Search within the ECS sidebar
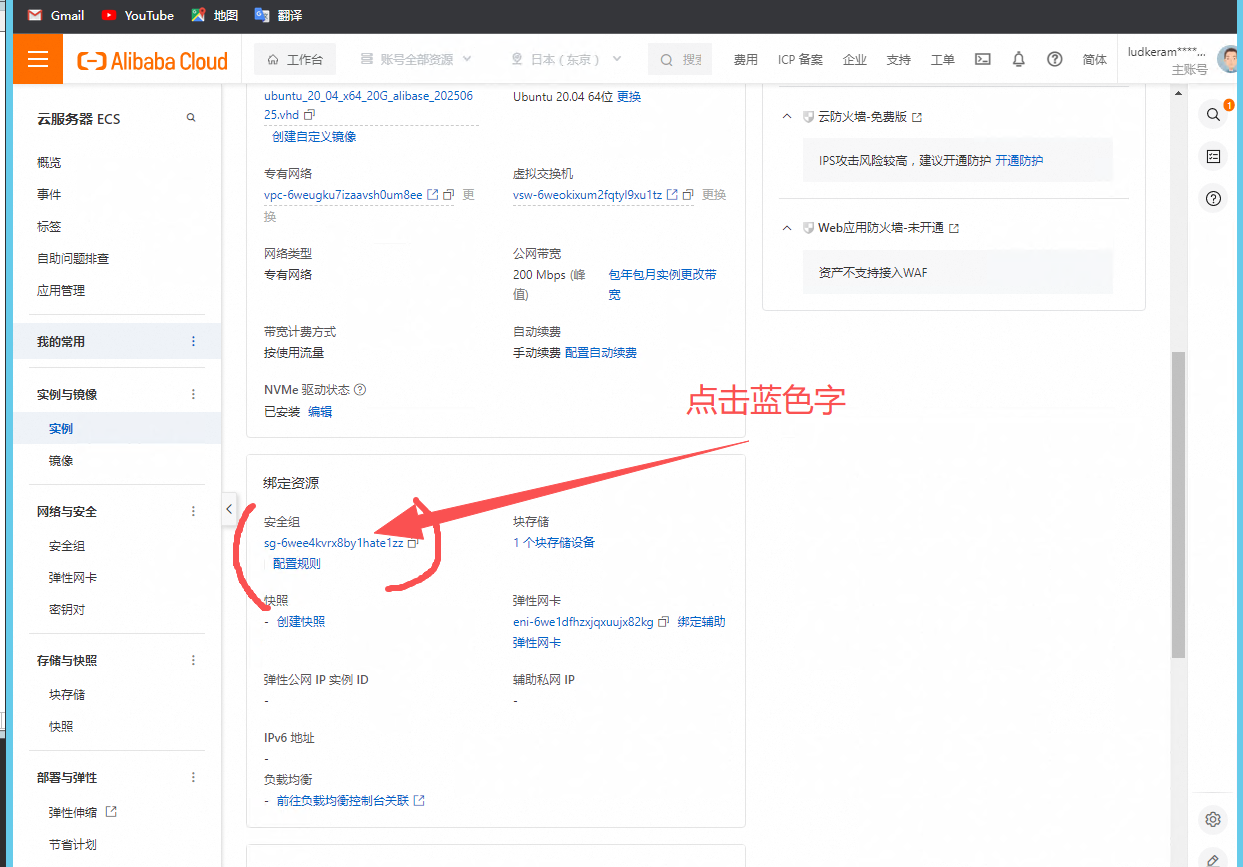Image resolution: width=1243 pixels, height=867 pixels. [x=191, y=119]
